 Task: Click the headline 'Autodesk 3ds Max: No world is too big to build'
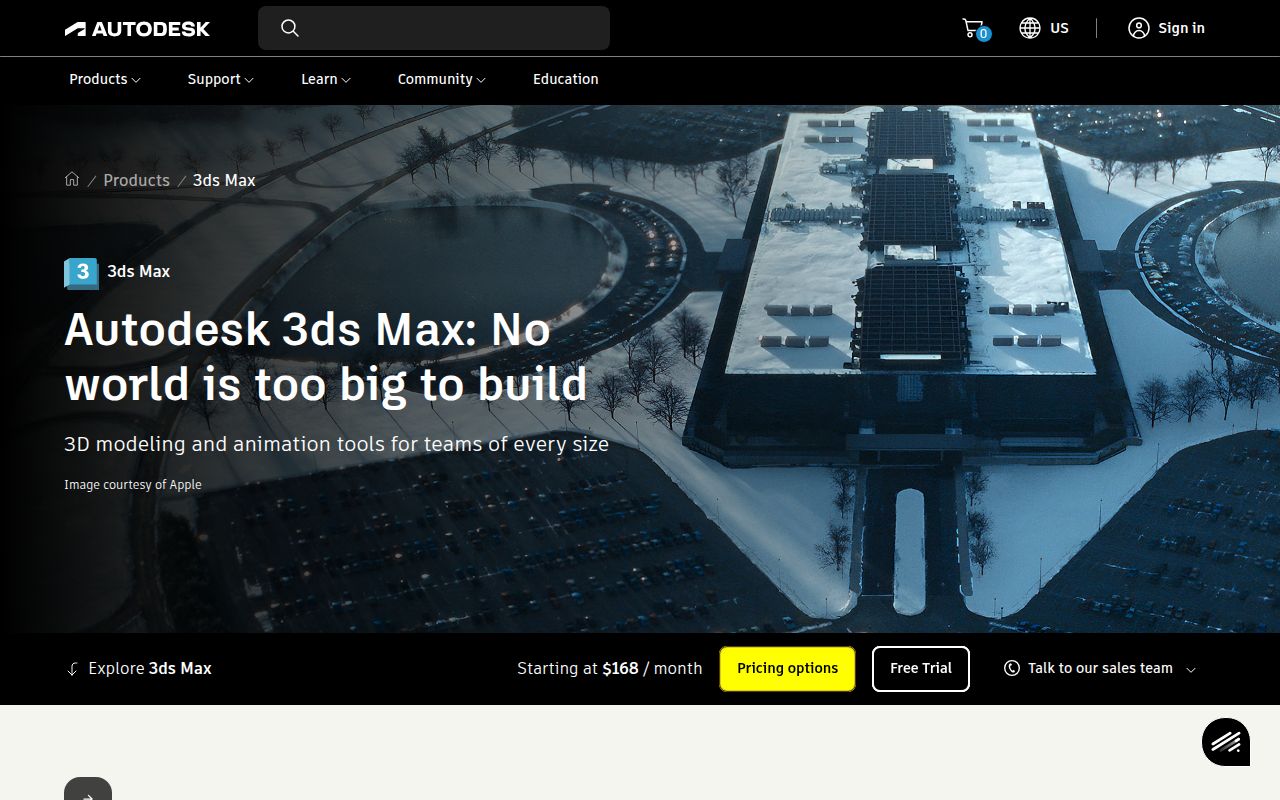(326, 357)
